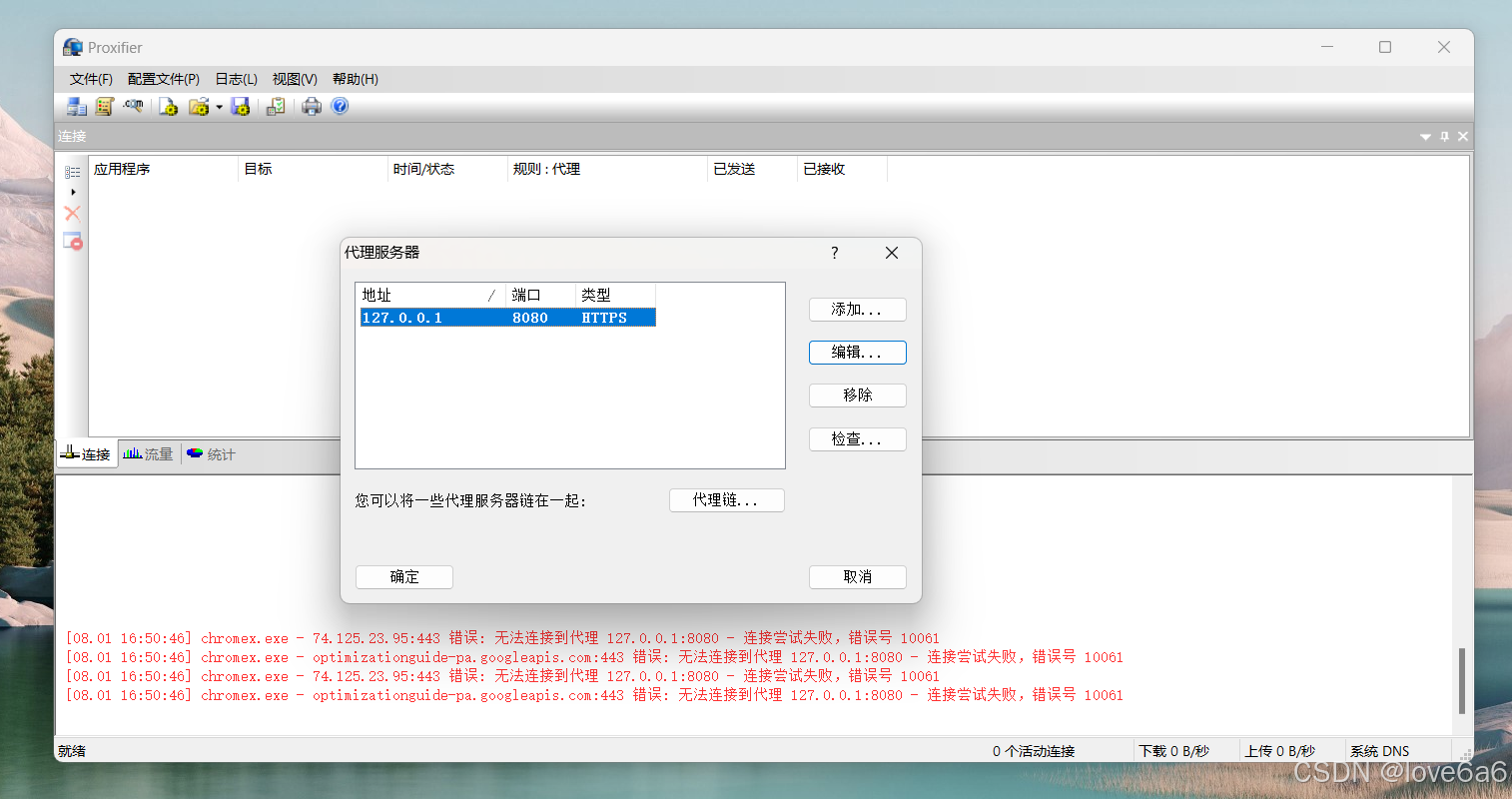
Task: Maximize the Proxifier window
Action: (1385, 47)
